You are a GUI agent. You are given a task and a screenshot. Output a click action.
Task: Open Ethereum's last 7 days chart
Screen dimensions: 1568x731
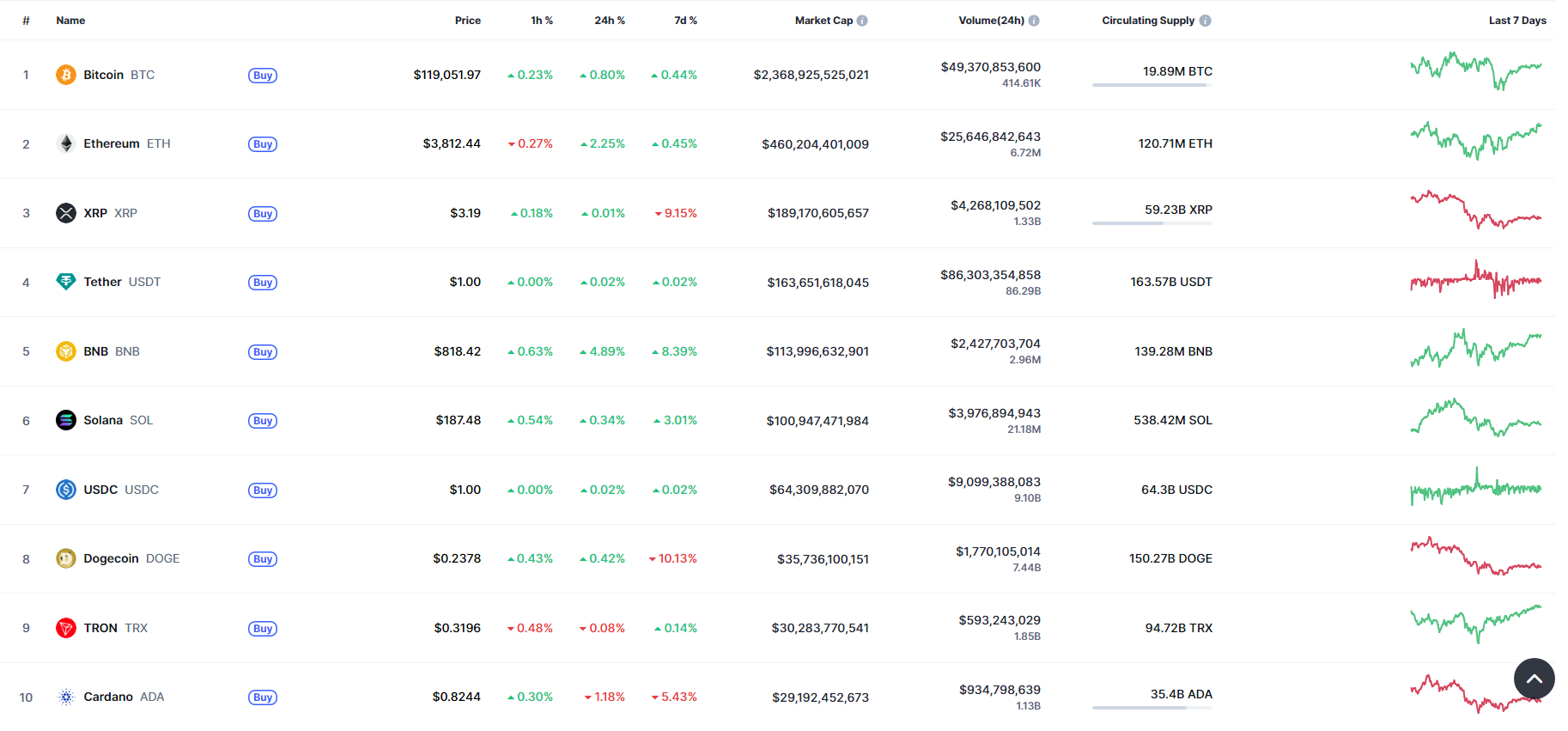point(1476,141)
